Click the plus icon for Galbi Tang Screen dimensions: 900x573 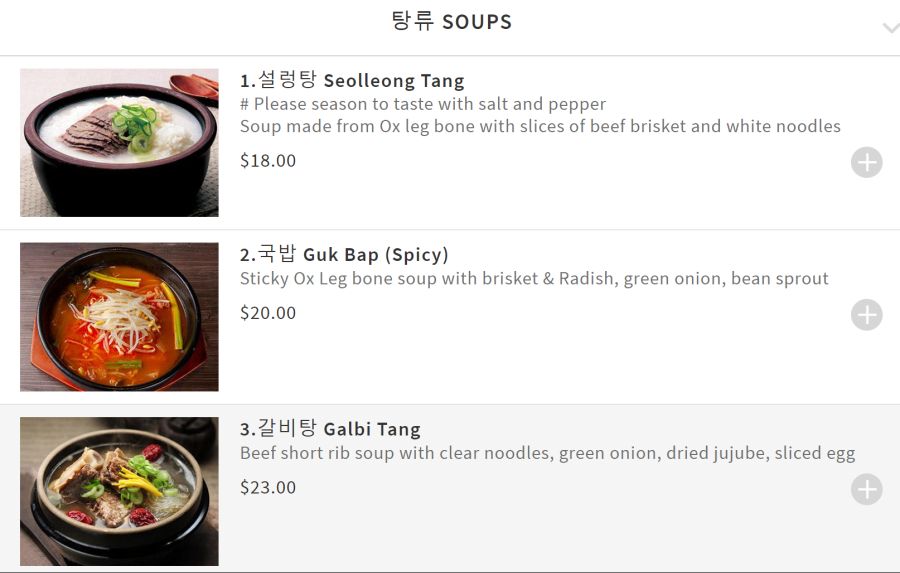(866, 489)
